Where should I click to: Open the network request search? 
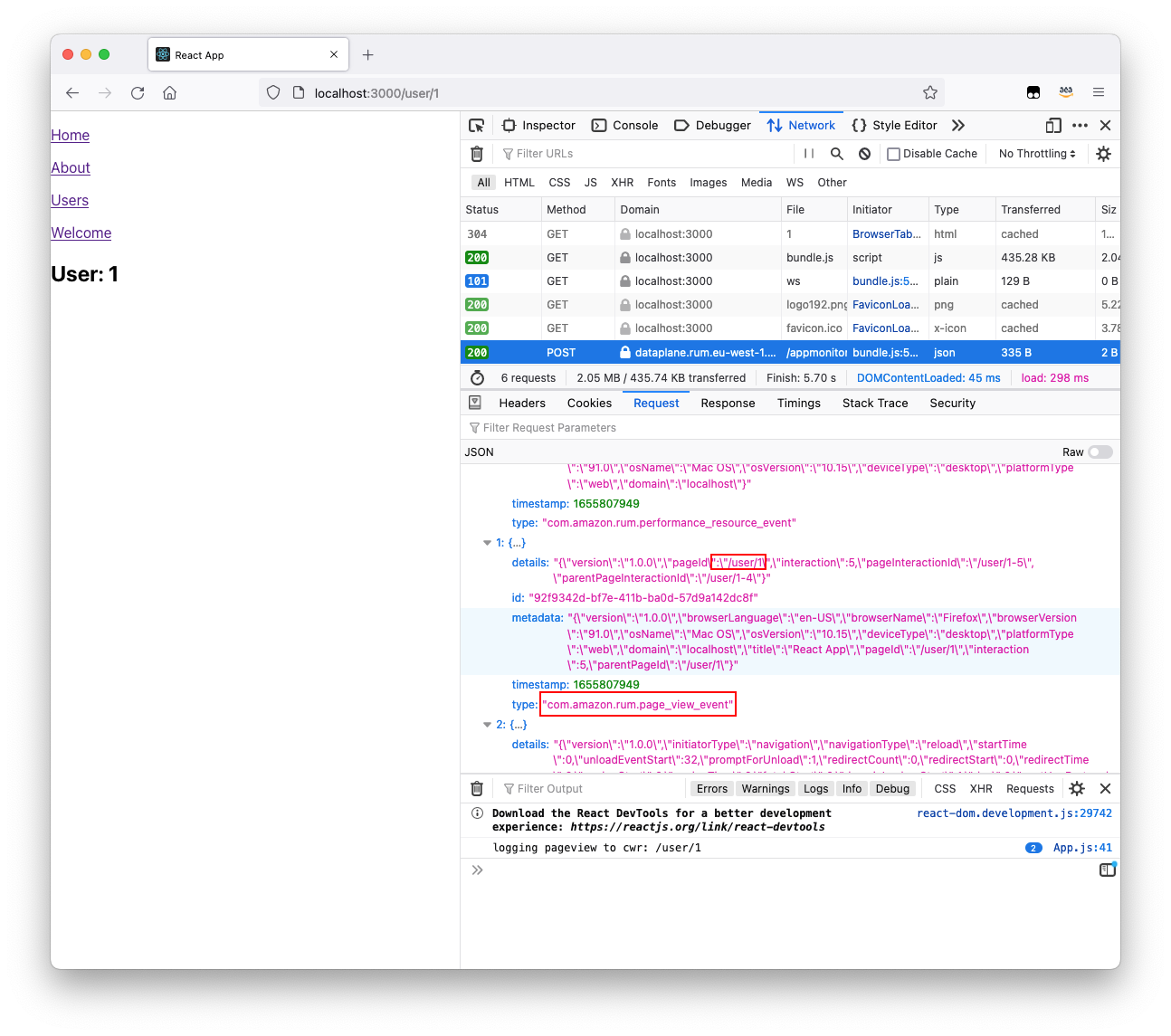(836, 154)
